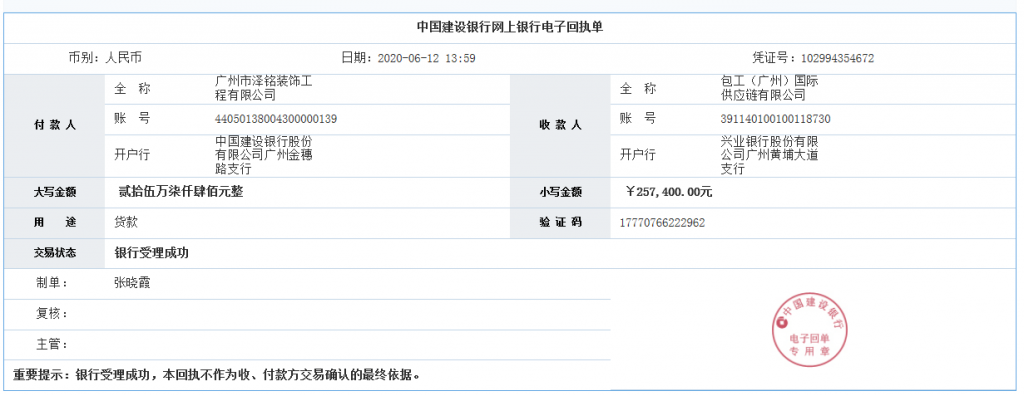Screen dimensions: 1024x396
Task: Click payer account 44050138004300000139
Action: (276, 119)
